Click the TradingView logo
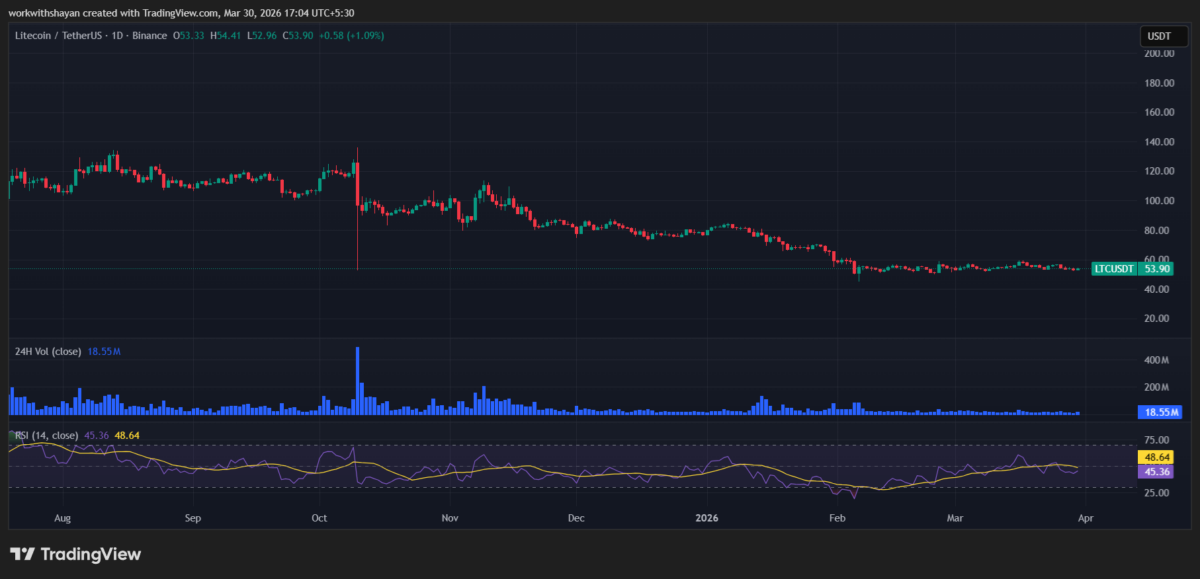This screenshot has width=1200, height=579. [x=75, y=553]
